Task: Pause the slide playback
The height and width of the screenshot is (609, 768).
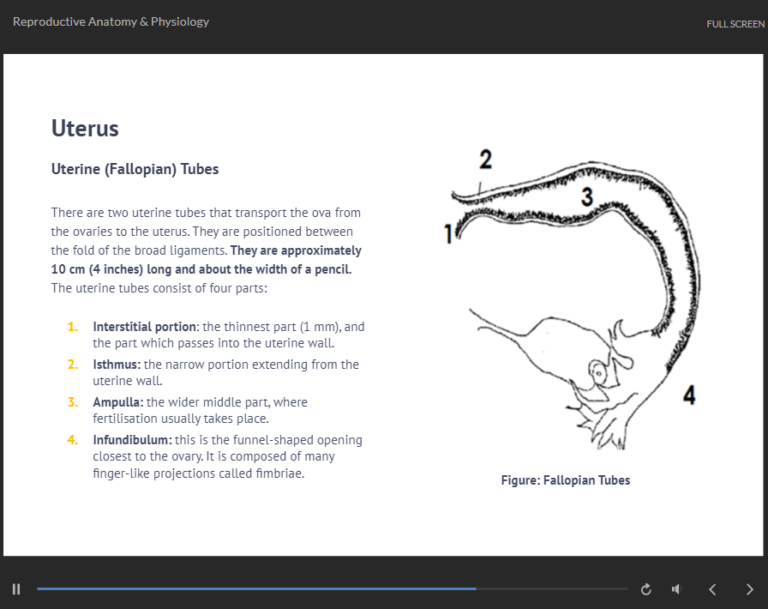Action: tap(16, 589)
